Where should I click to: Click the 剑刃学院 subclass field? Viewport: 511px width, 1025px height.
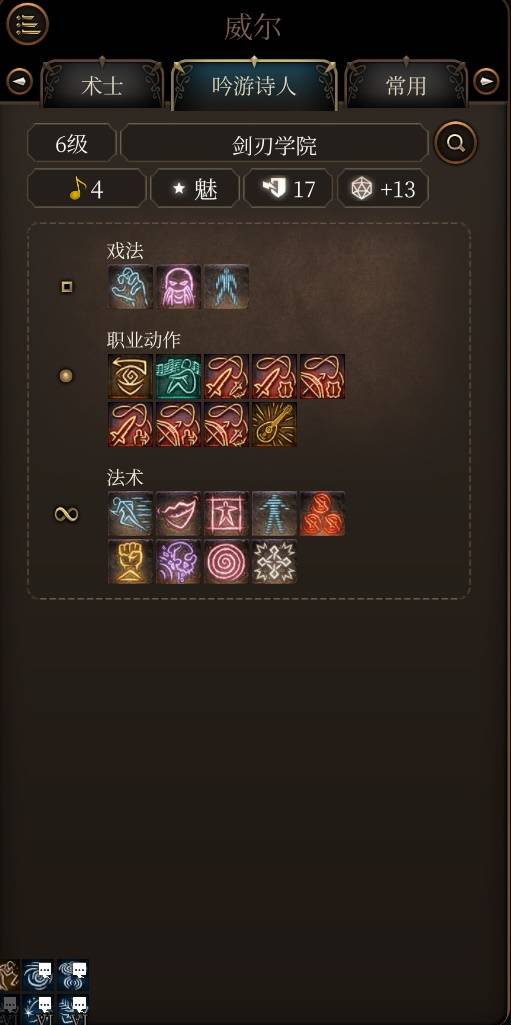[x=274, y=143]
